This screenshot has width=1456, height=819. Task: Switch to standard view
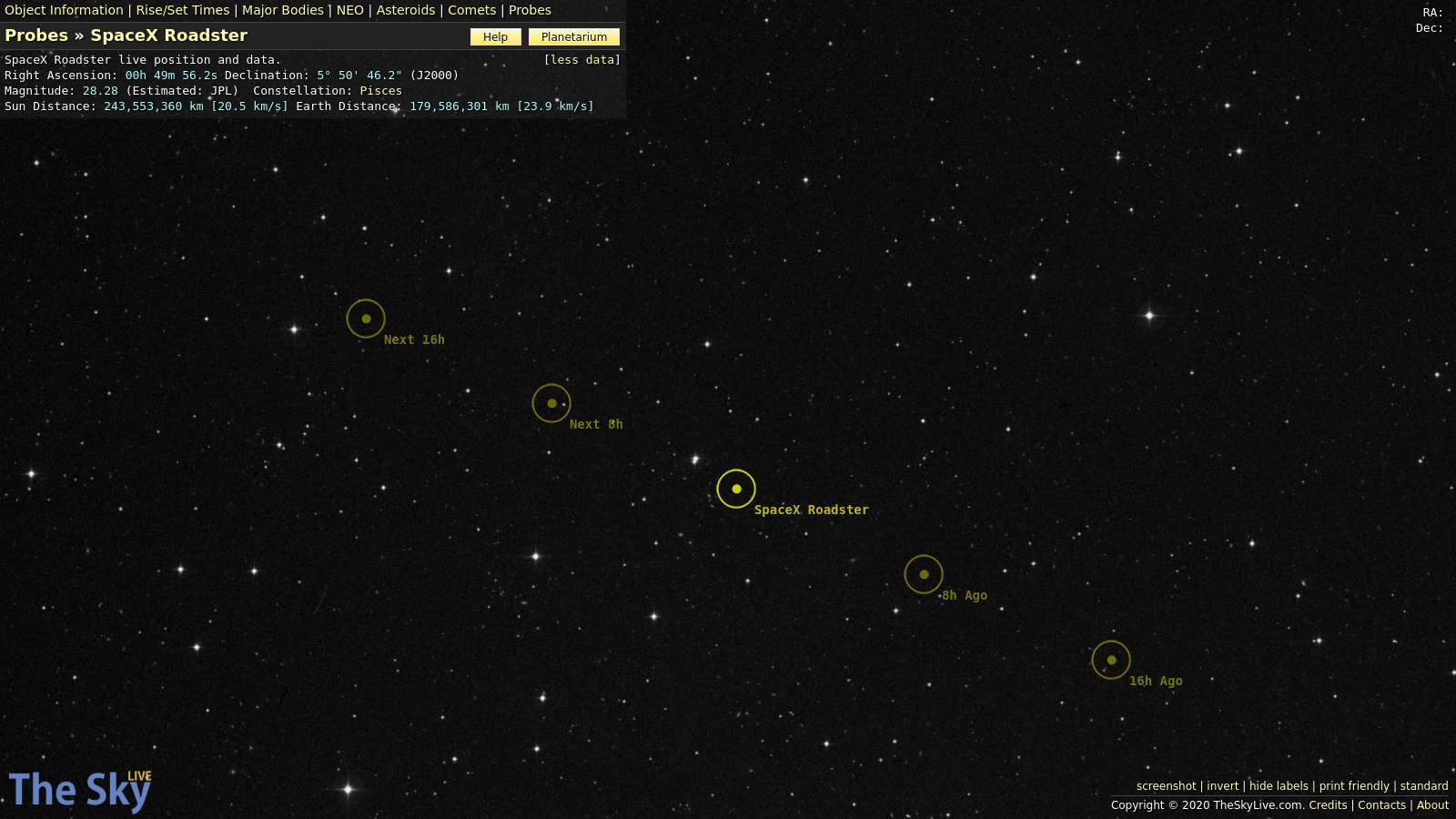(1424, 786)
